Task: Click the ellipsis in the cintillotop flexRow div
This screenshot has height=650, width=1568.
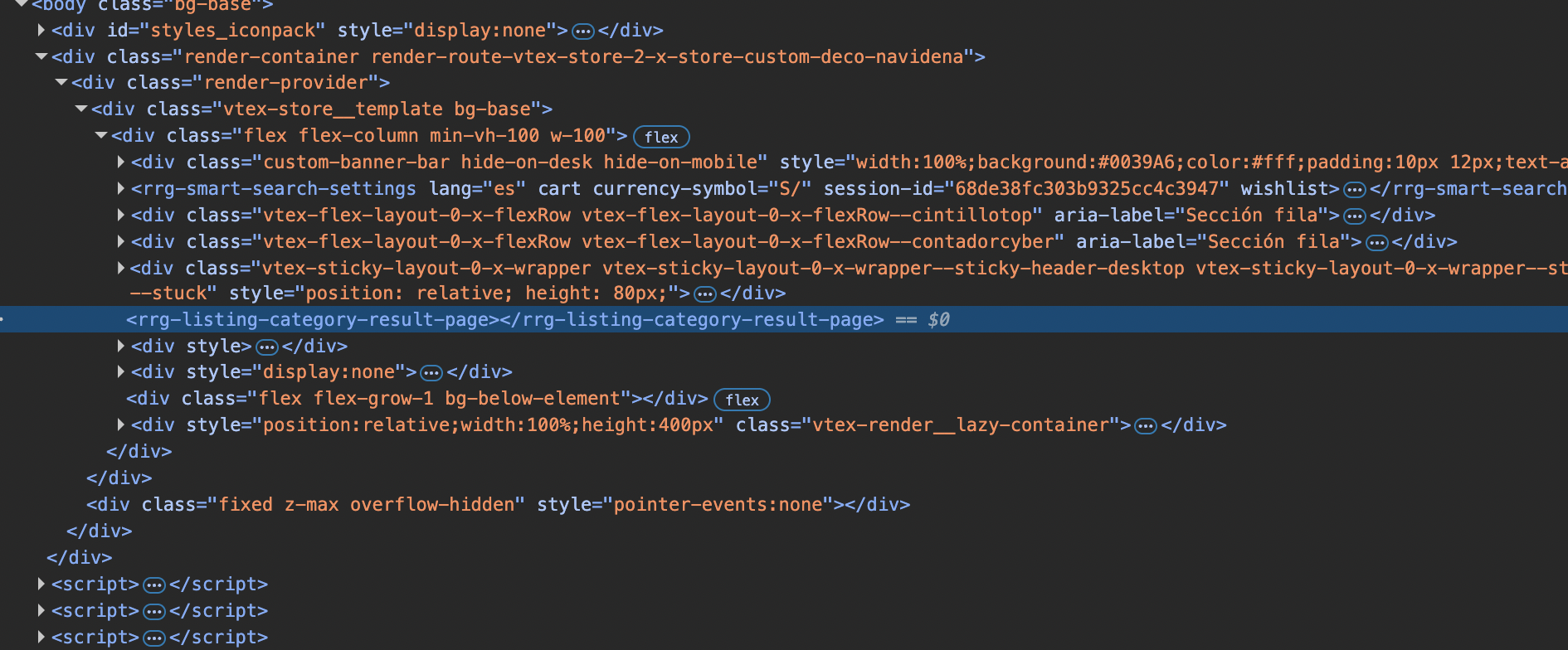Action: pyautogui.click(x=1354, y=216)
